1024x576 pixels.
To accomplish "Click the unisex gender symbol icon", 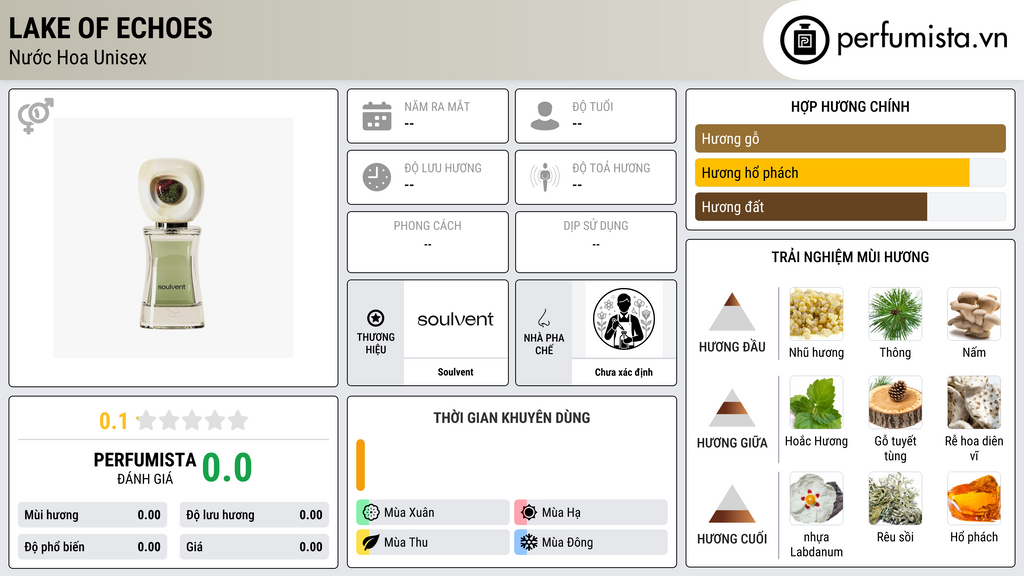I will [x=36, y=116].
